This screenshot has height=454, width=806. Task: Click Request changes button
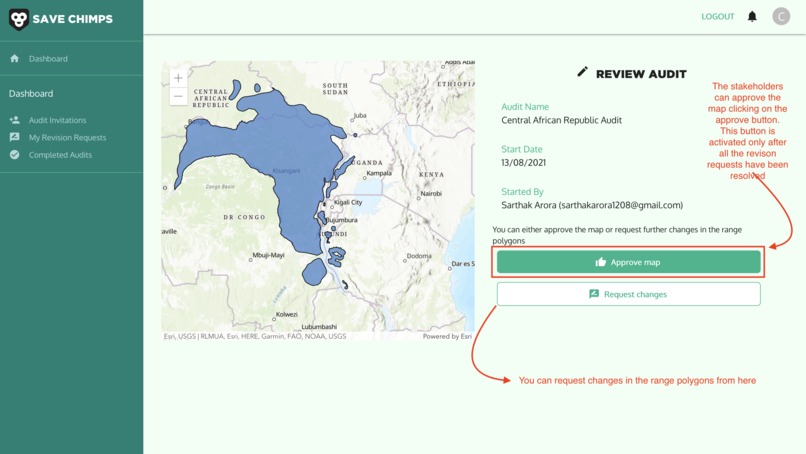click(629, 294)
